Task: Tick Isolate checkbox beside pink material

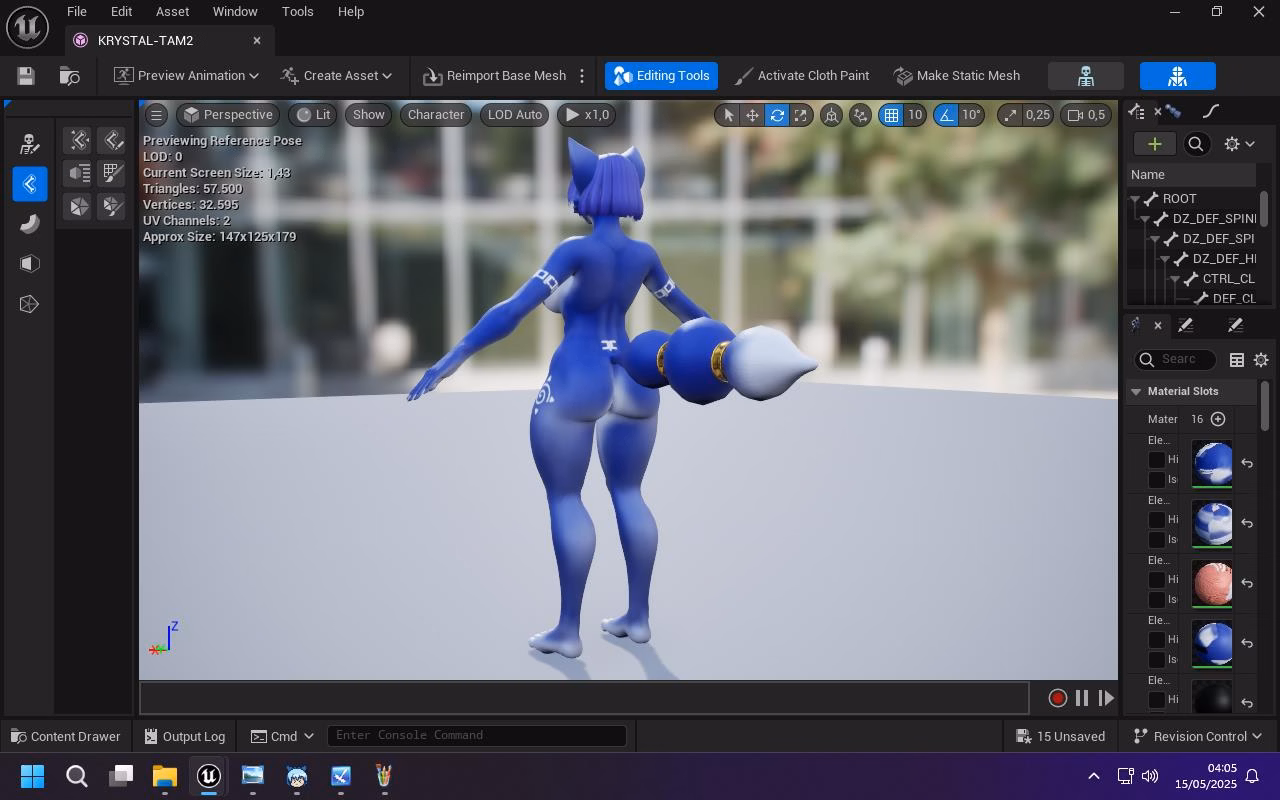Action: tap(1157, 600)
